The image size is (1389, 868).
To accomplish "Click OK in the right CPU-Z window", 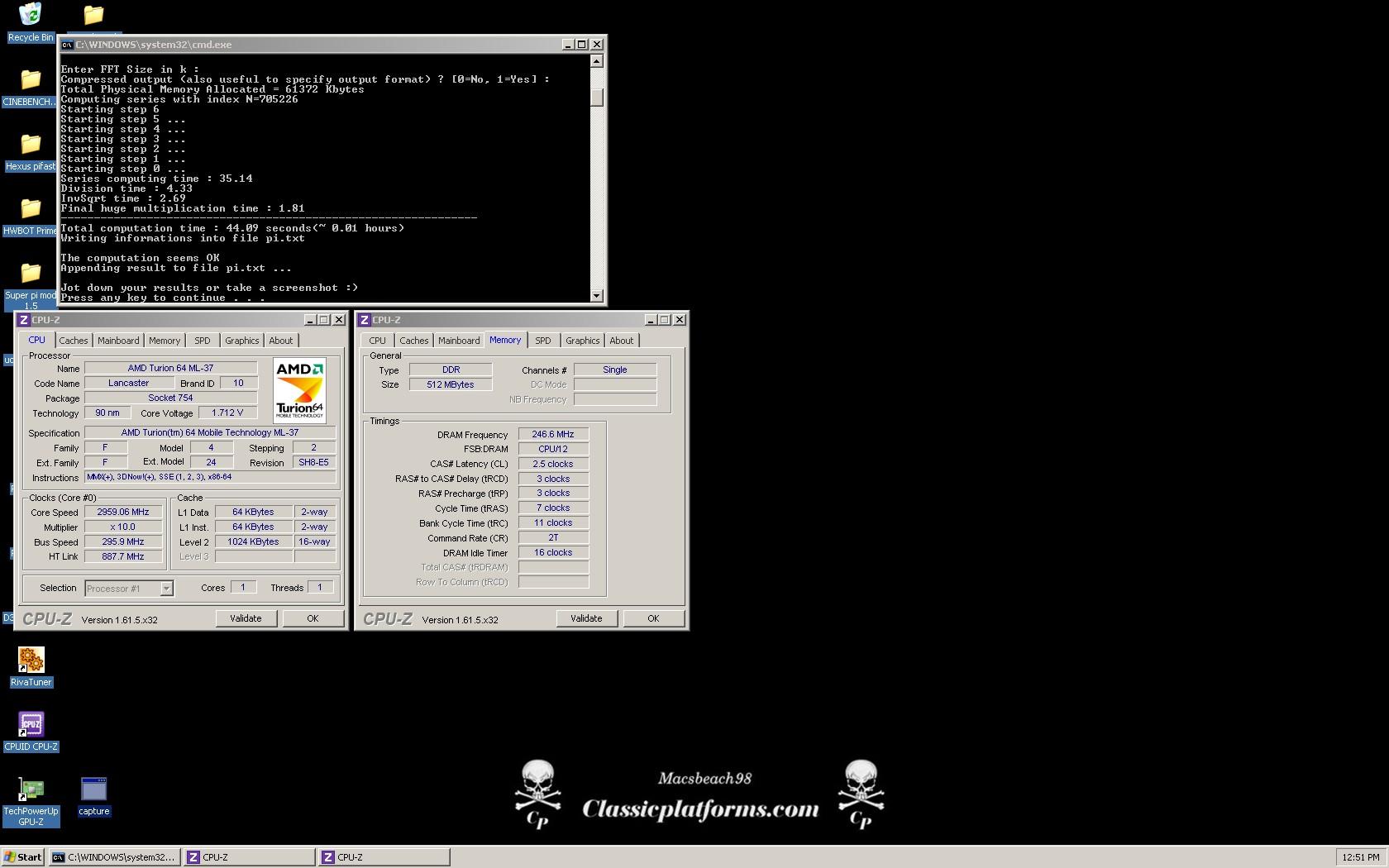I will click(654, 618).
